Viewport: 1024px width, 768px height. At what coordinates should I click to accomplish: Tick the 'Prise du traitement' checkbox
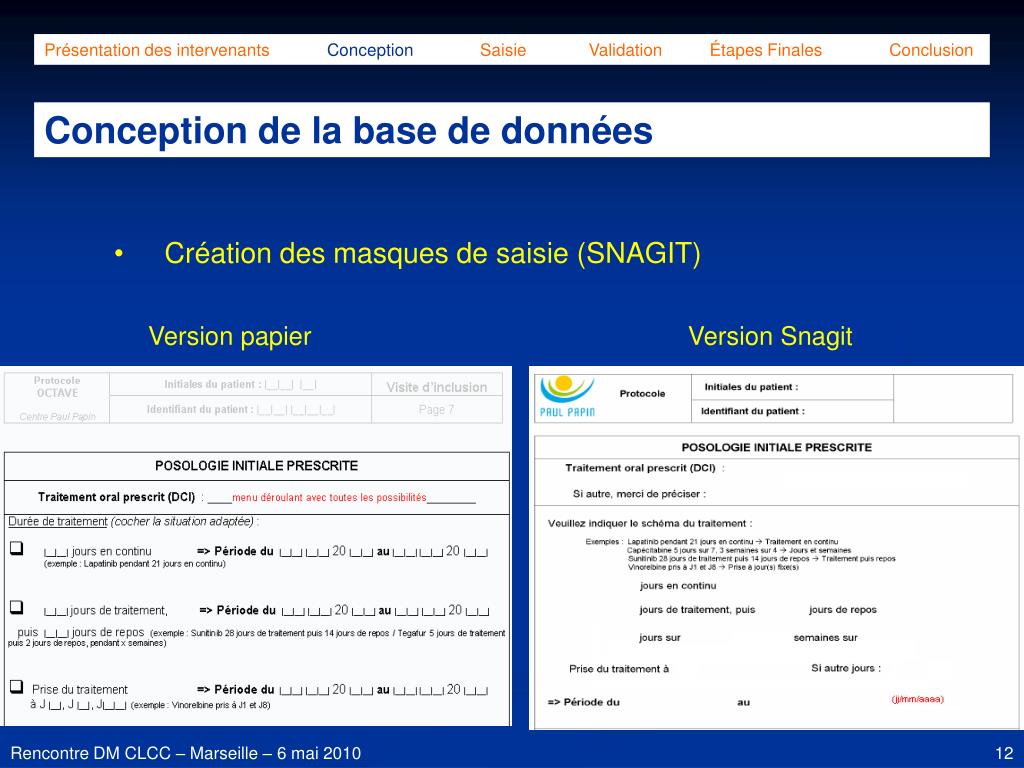tap(16, 686)
